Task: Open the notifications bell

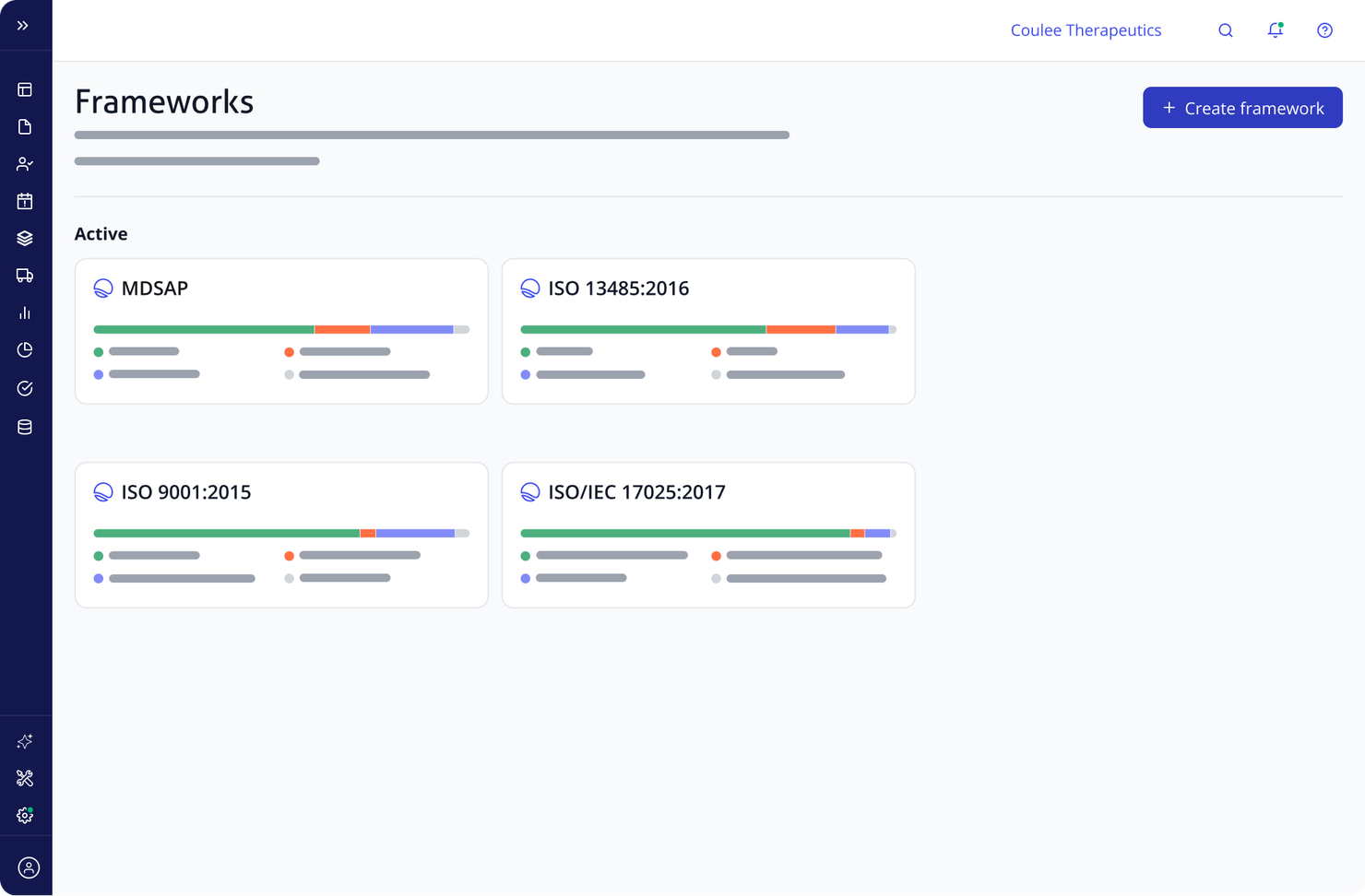Action: [x=1276, y=30]
